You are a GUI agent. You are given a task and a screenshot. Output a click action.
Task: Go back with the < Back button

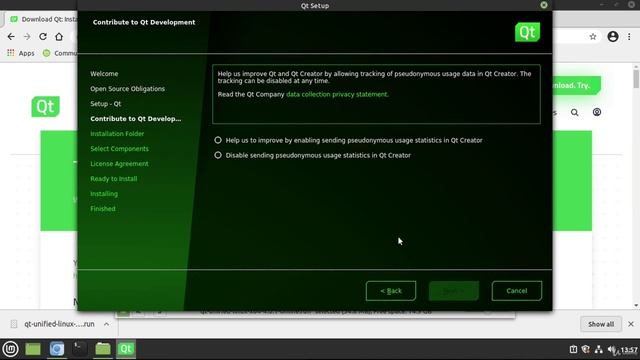[391, 291]
